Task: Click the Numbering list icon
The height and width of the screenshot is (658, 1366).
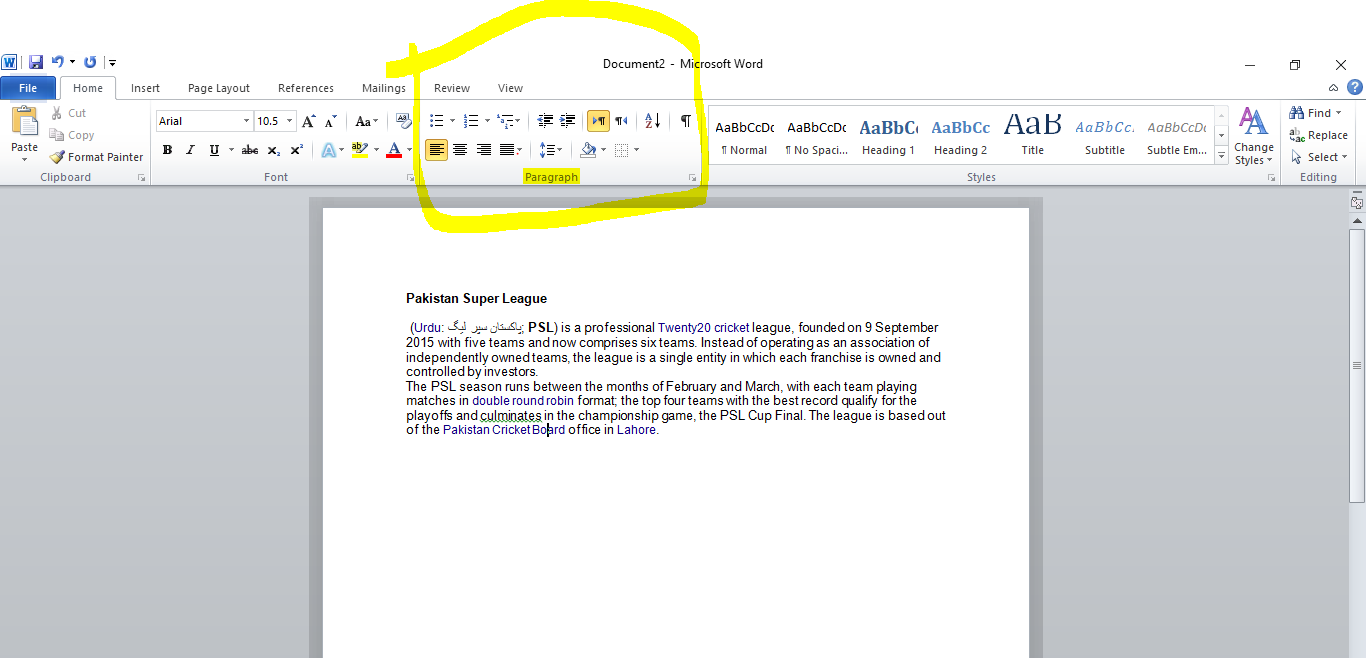Action: click(x=470, y=120)
